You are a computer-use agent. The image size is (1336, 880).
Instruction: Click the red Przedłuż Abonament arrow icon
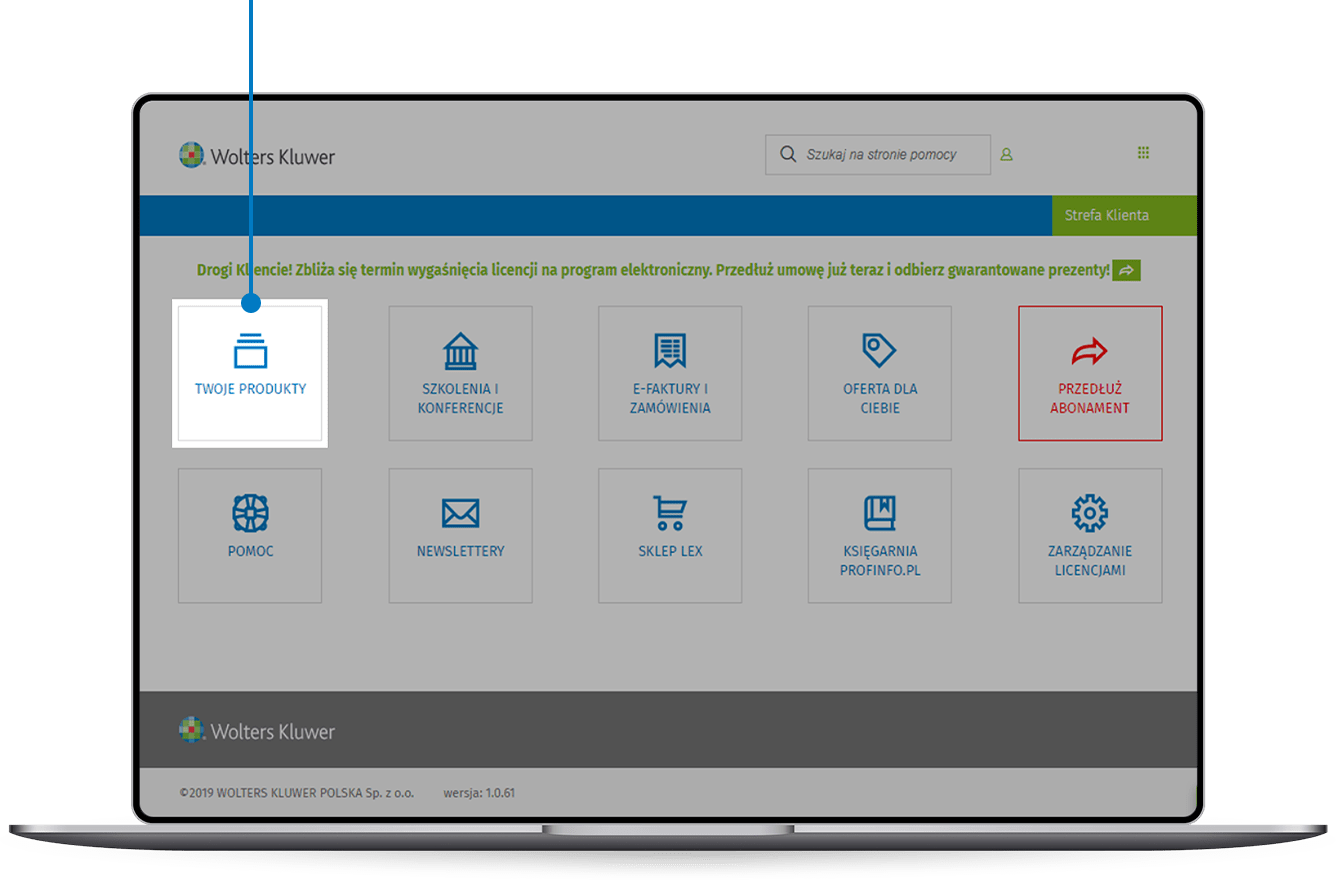[1090, 351]
